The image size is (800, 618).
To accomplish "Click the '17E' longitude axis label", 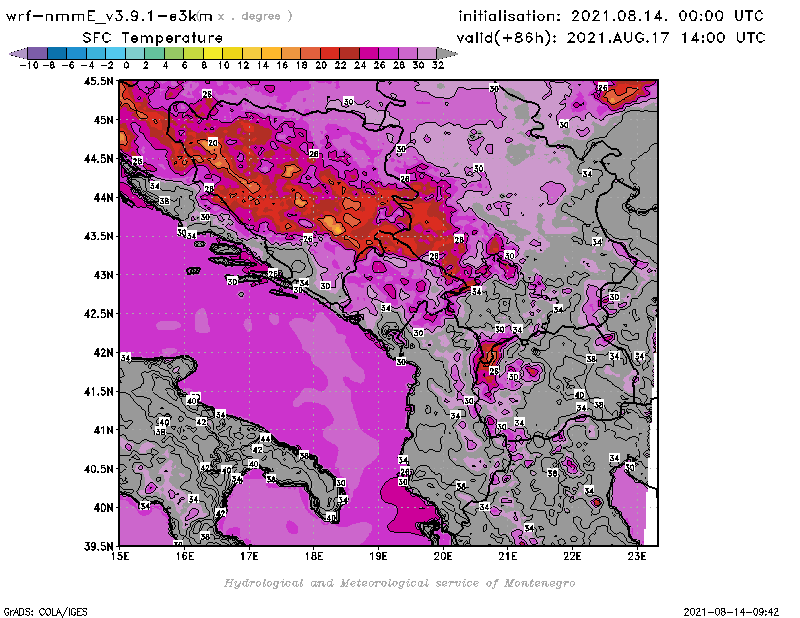I will coord(249,556).
